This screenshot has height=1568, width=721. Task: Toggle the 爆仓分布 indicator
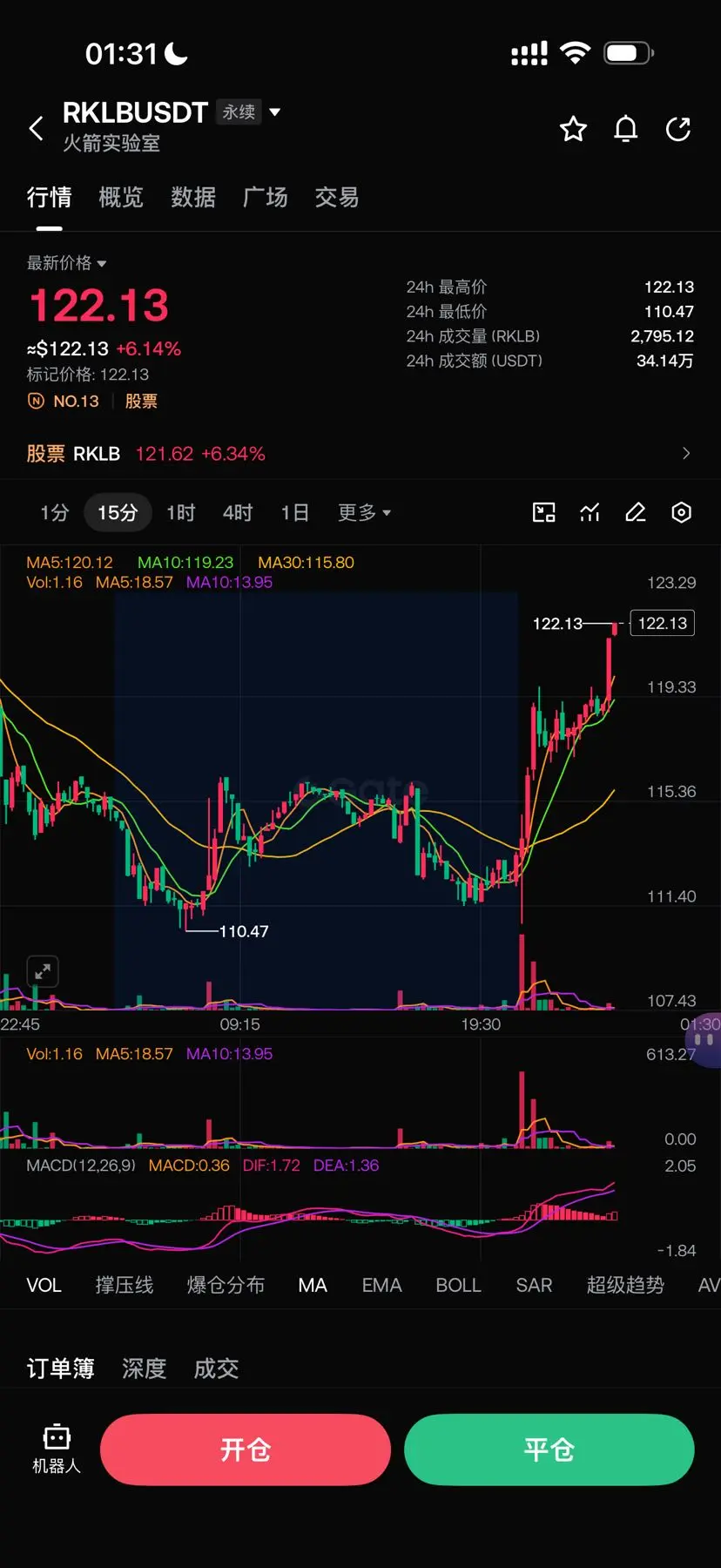point(226,1285)
